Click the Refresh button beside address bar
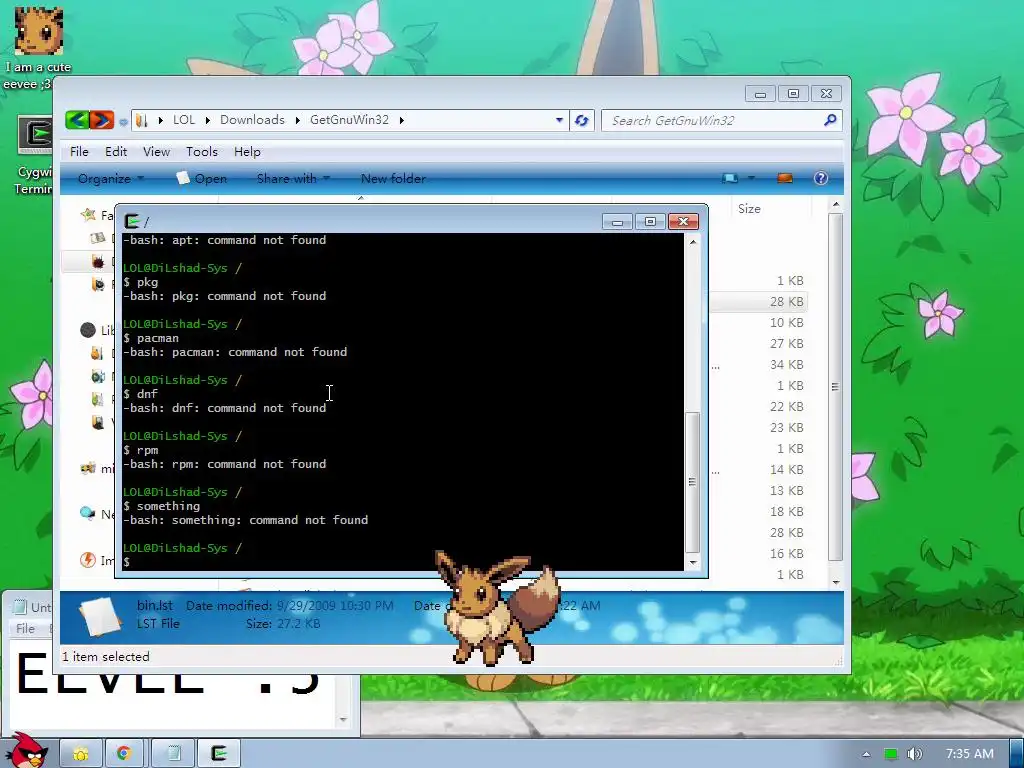Screen dimensions: 1024x768 [581, 120]
